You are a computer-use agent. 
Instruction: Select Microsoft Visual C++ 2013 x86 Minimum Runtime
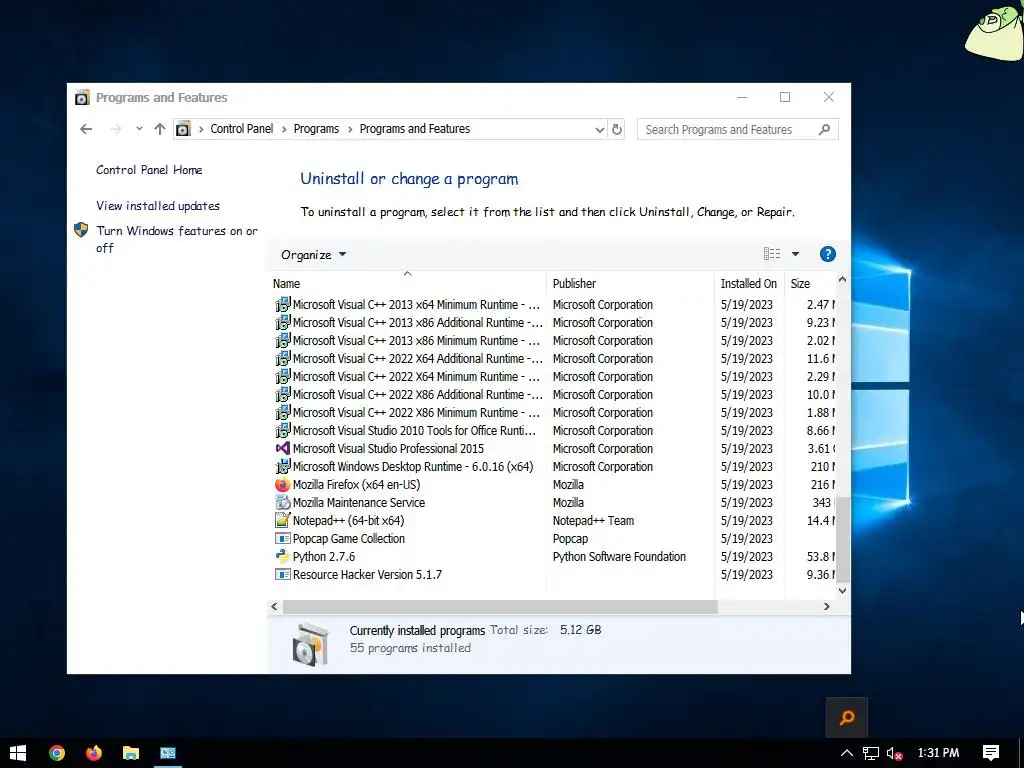(x=417, y=341)
